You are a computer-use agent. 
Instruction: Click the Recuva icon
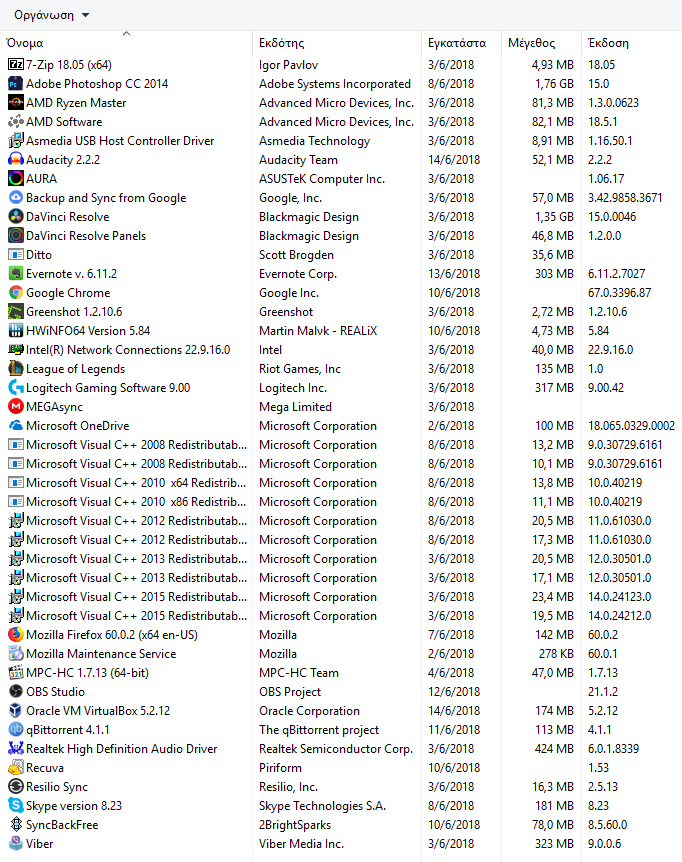(16, 768)
